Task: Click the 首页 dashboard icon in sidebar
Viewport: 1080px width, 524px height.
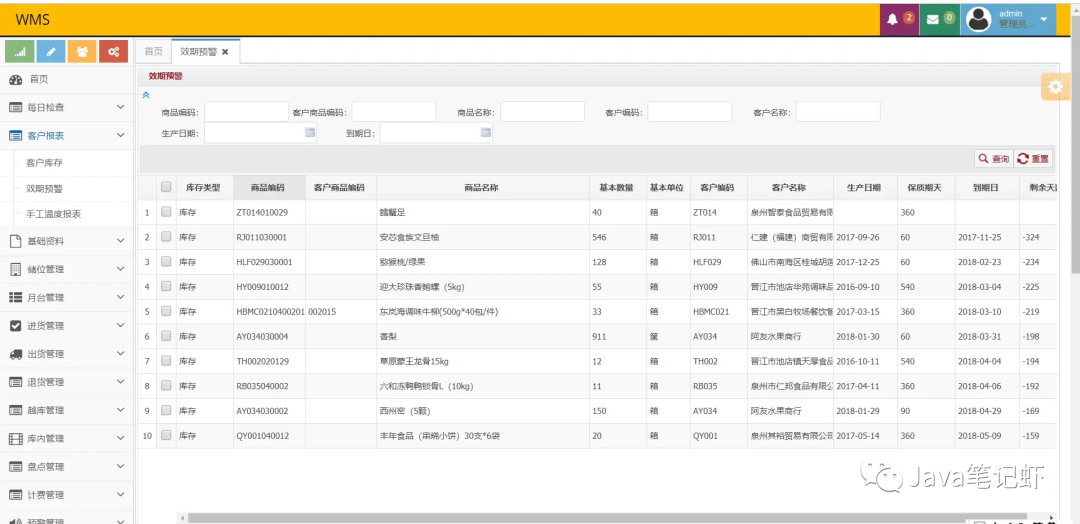Action: 15,80
